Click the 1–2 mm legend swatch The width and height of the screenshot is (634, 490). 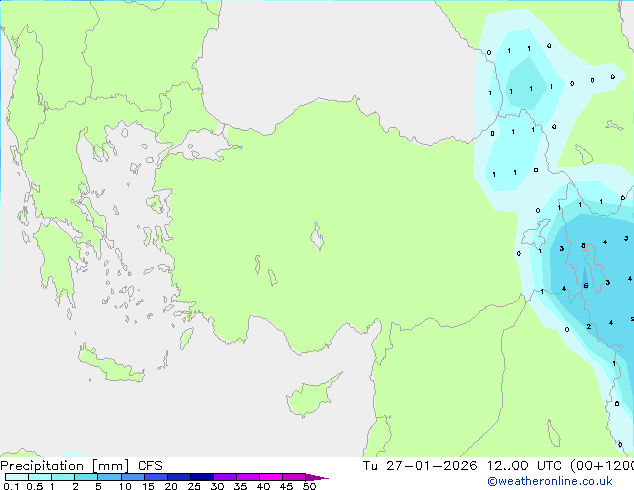[x=63, y=477]
